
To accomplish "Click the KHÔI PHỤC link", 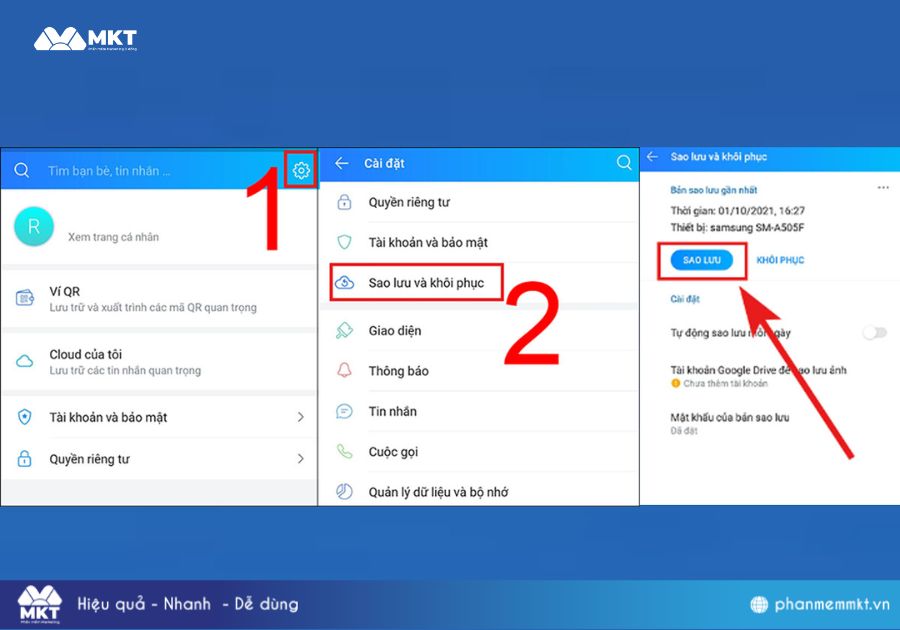I will tap(780, 260).
